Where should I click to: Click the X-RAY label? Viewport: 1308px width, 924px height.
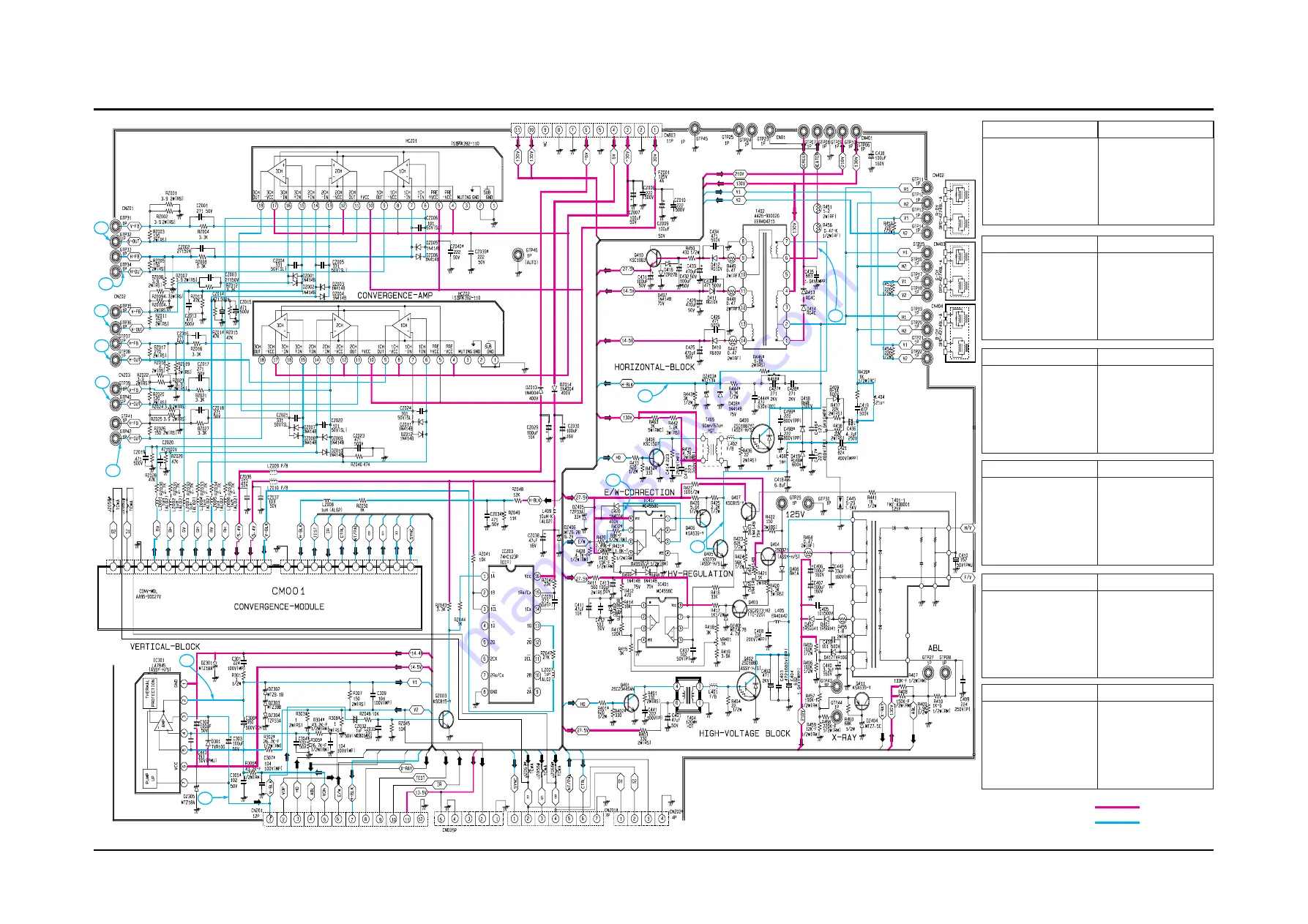click(x=844, y=737)
